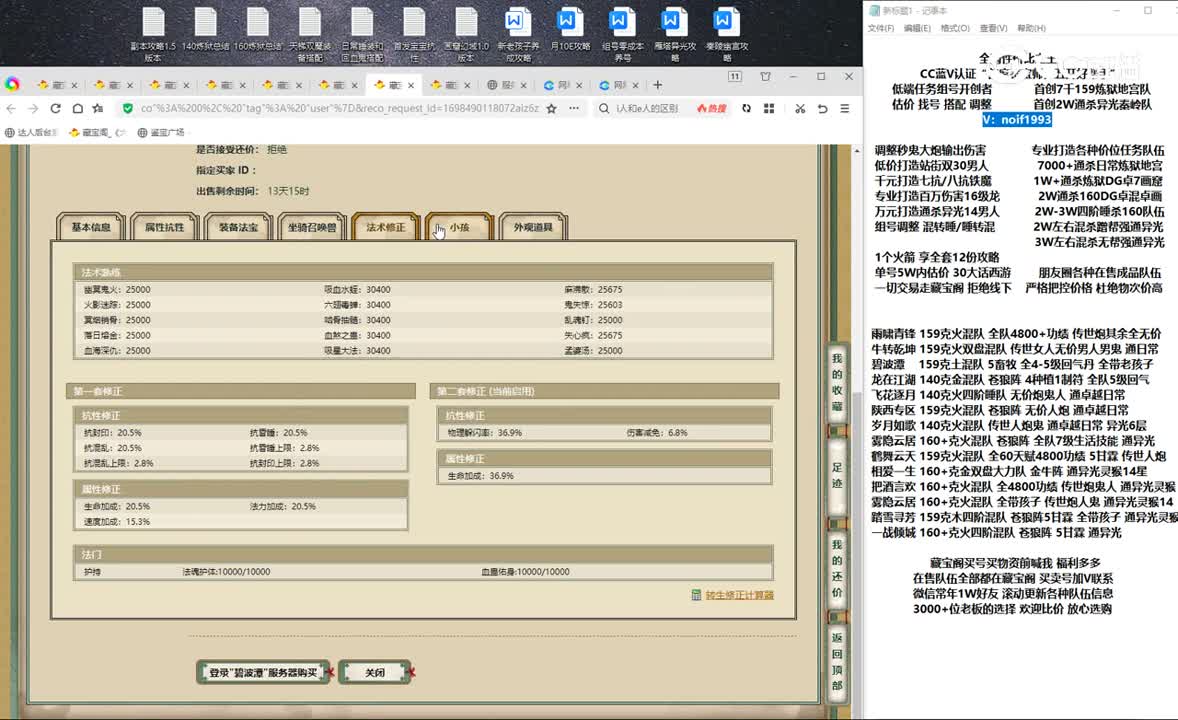Screen dimensions: 1178x720
Task: Open the 秦陵幽宫攻略 WPS document
Action: click(x=726, y=34)
